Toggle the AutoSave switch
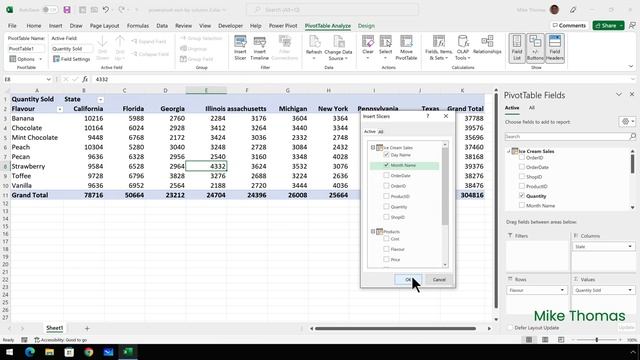The width and height of the screenshot is (640, 360). [x=50, y=9]
